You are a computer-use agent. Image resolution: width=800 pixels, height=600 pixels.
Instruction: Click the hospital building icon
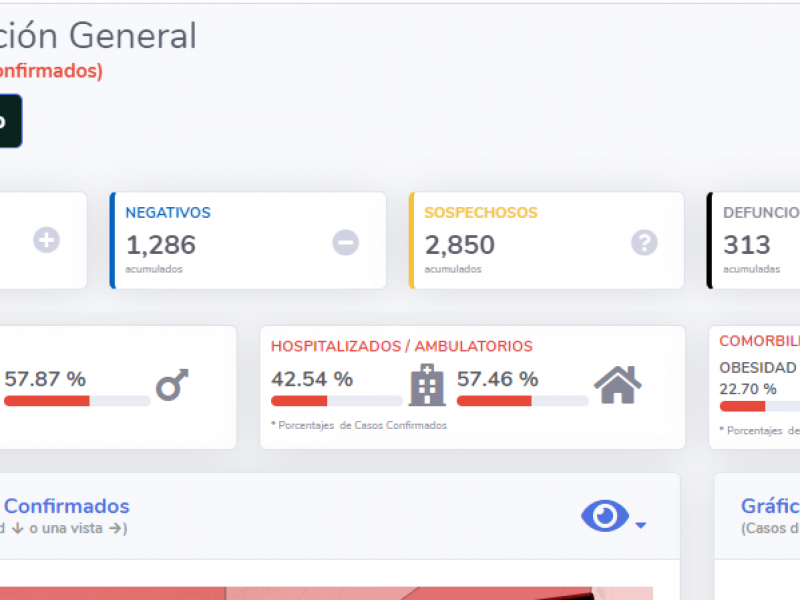(x=428, y=385)
